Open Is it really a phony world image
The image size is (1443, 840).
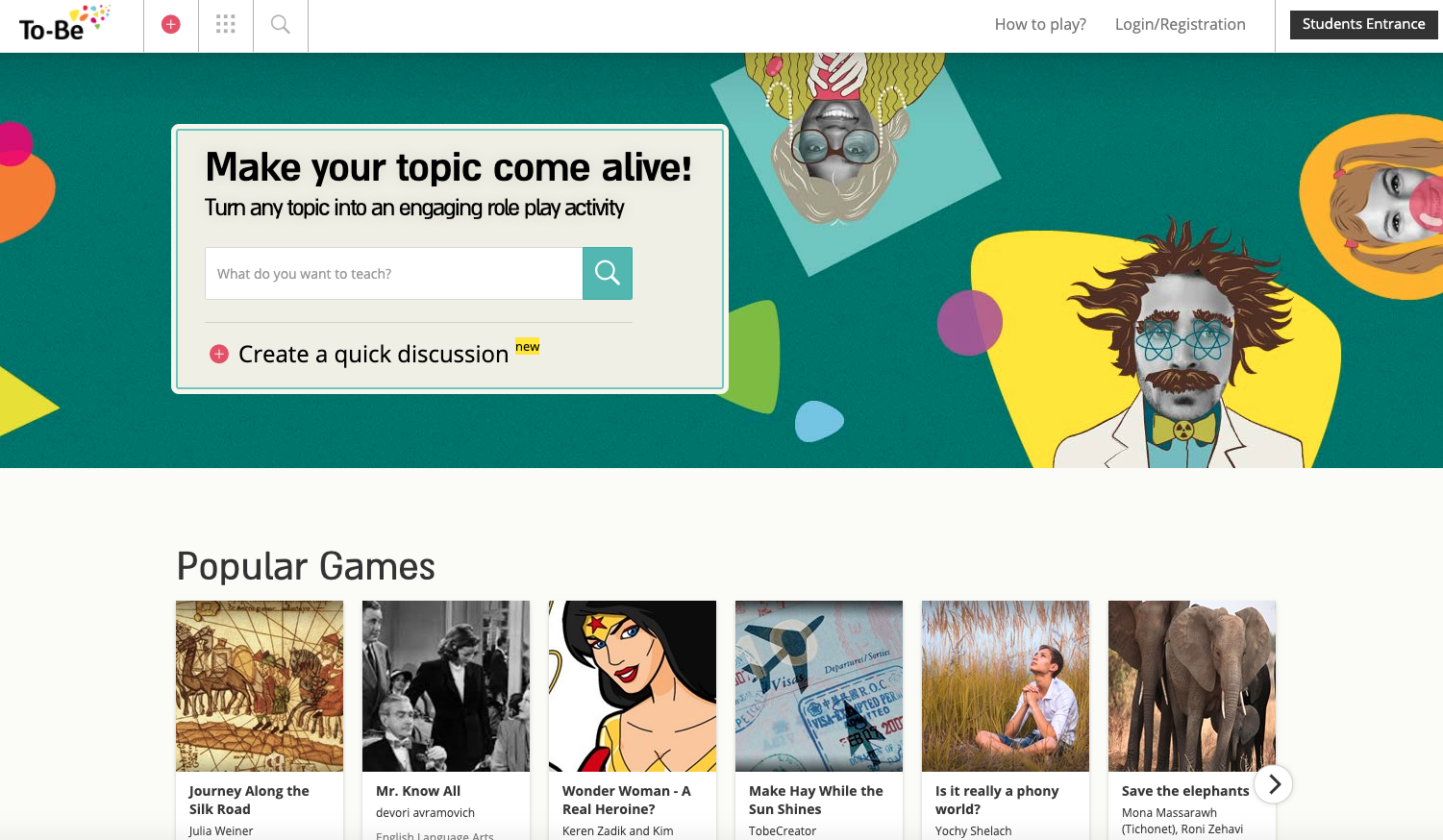[x=1006, y=686]
